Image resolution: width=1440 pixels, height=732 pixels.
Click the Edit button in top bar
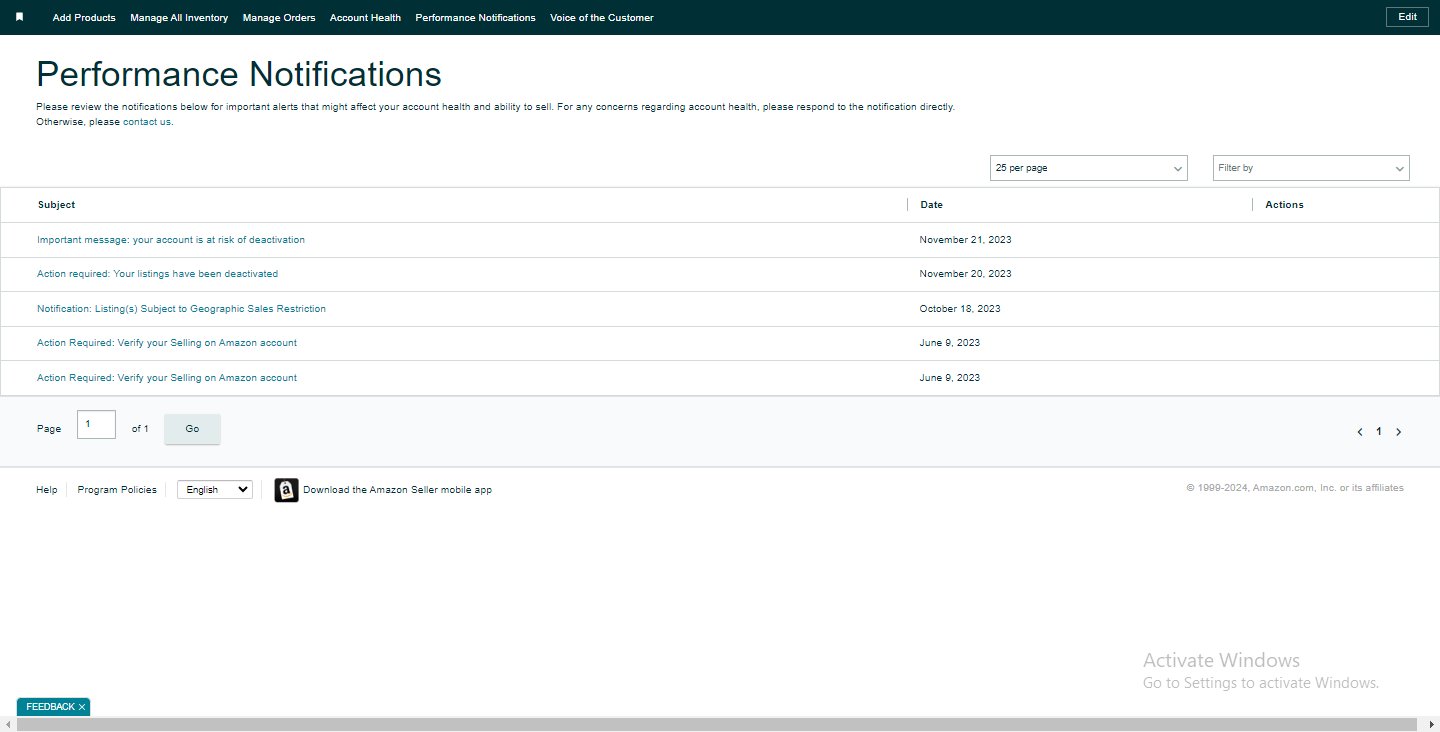tap(1407, 17)
